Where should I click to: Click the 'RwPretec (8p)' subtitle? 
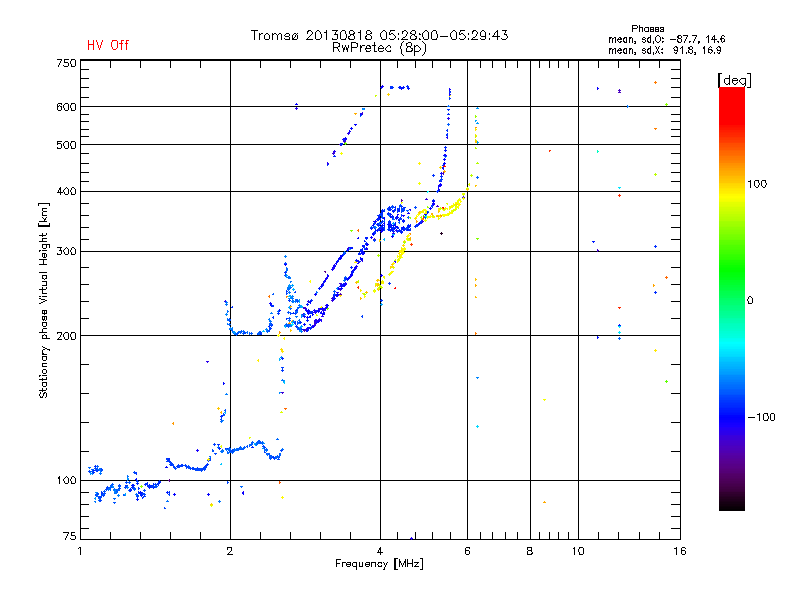(379, 48)
